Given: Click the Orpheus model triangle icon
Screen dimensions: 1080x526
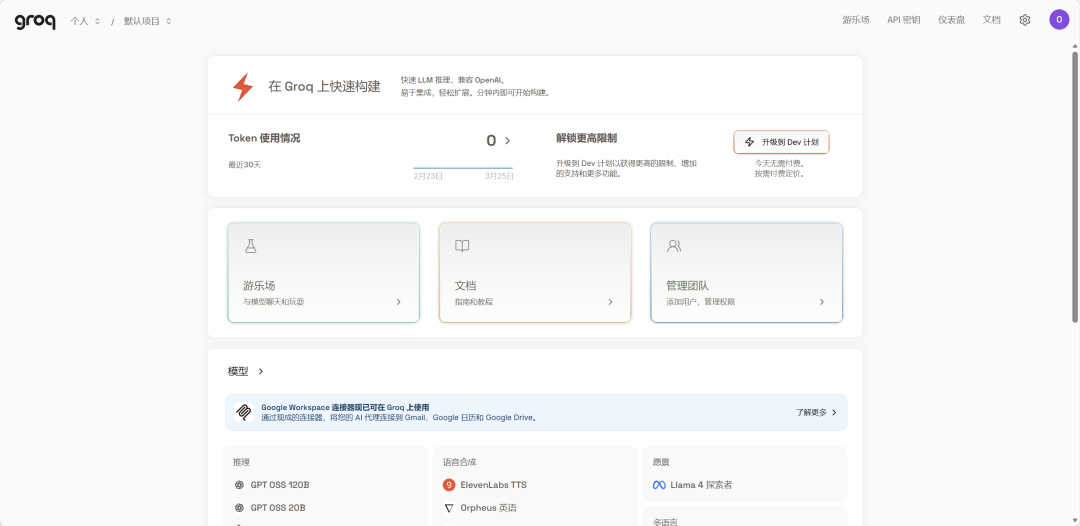Looking at the screenshot, I should pos(449,508).
